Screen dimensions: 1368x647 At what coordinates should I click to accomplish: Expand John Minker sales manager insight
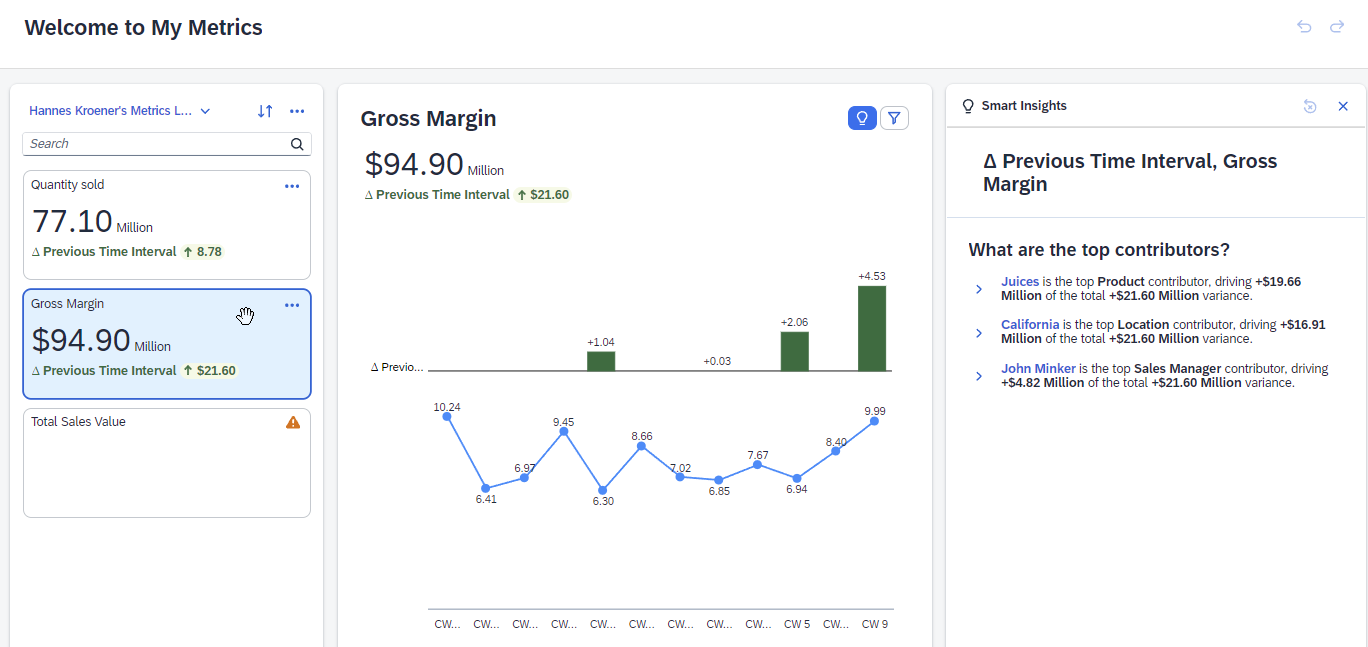979,376
